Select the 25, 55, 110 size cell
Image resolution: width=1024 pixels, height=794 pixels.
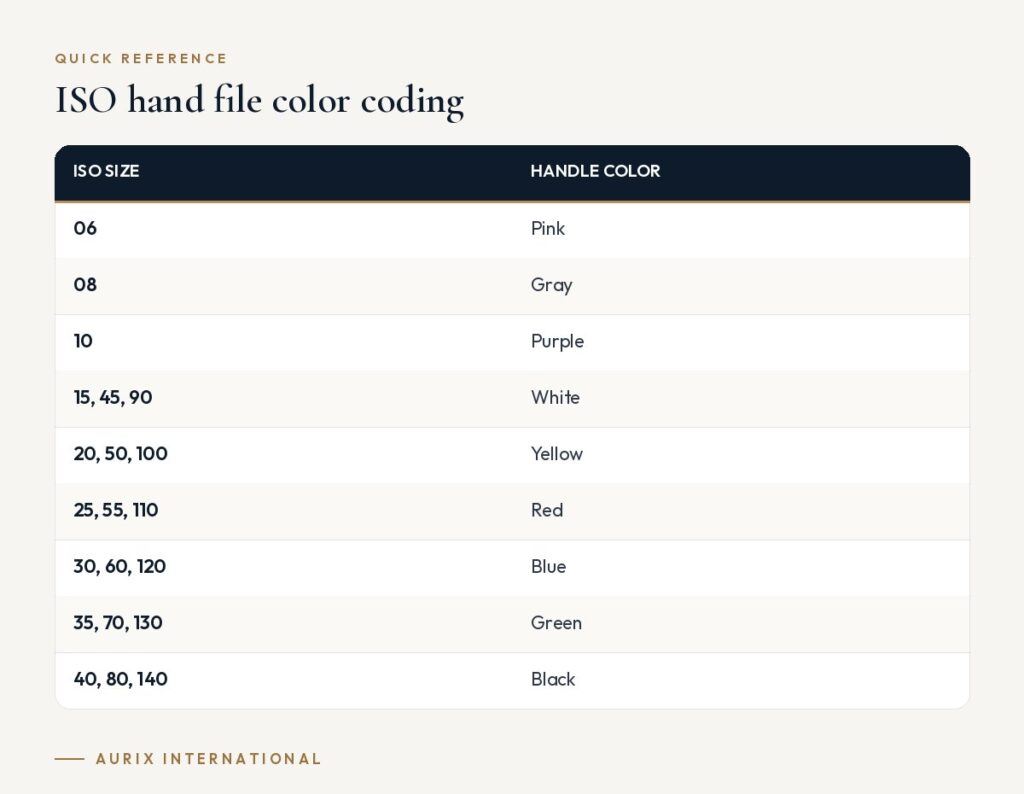tap(283, 511)
